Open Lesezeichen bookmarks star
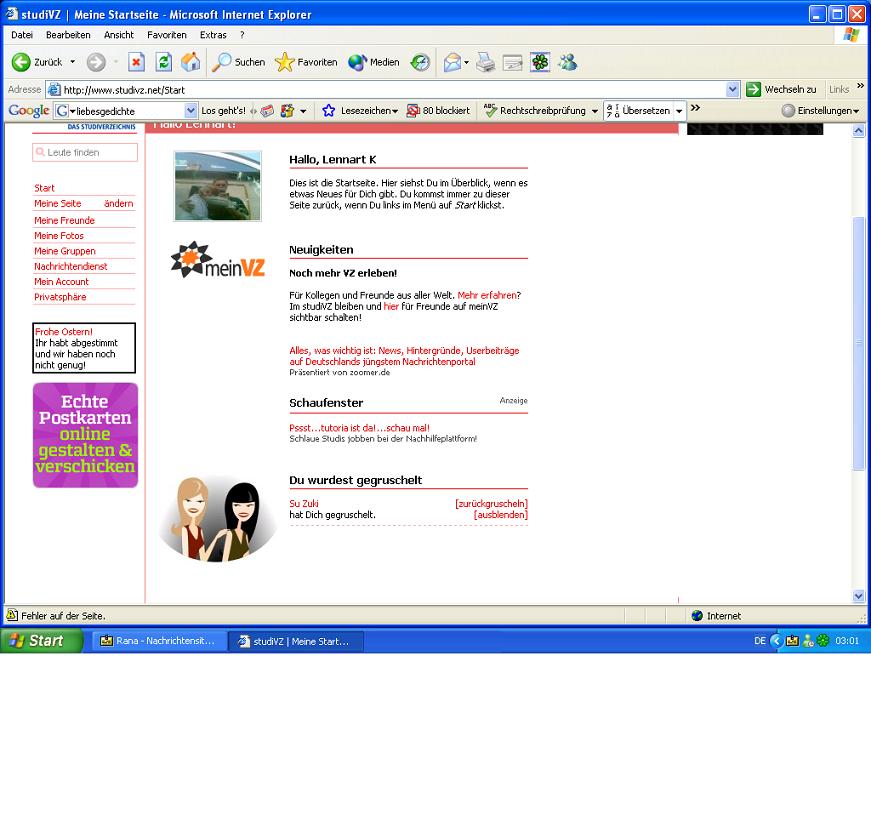The height and width of the screenshot is (827, 871). coord(360,111)
